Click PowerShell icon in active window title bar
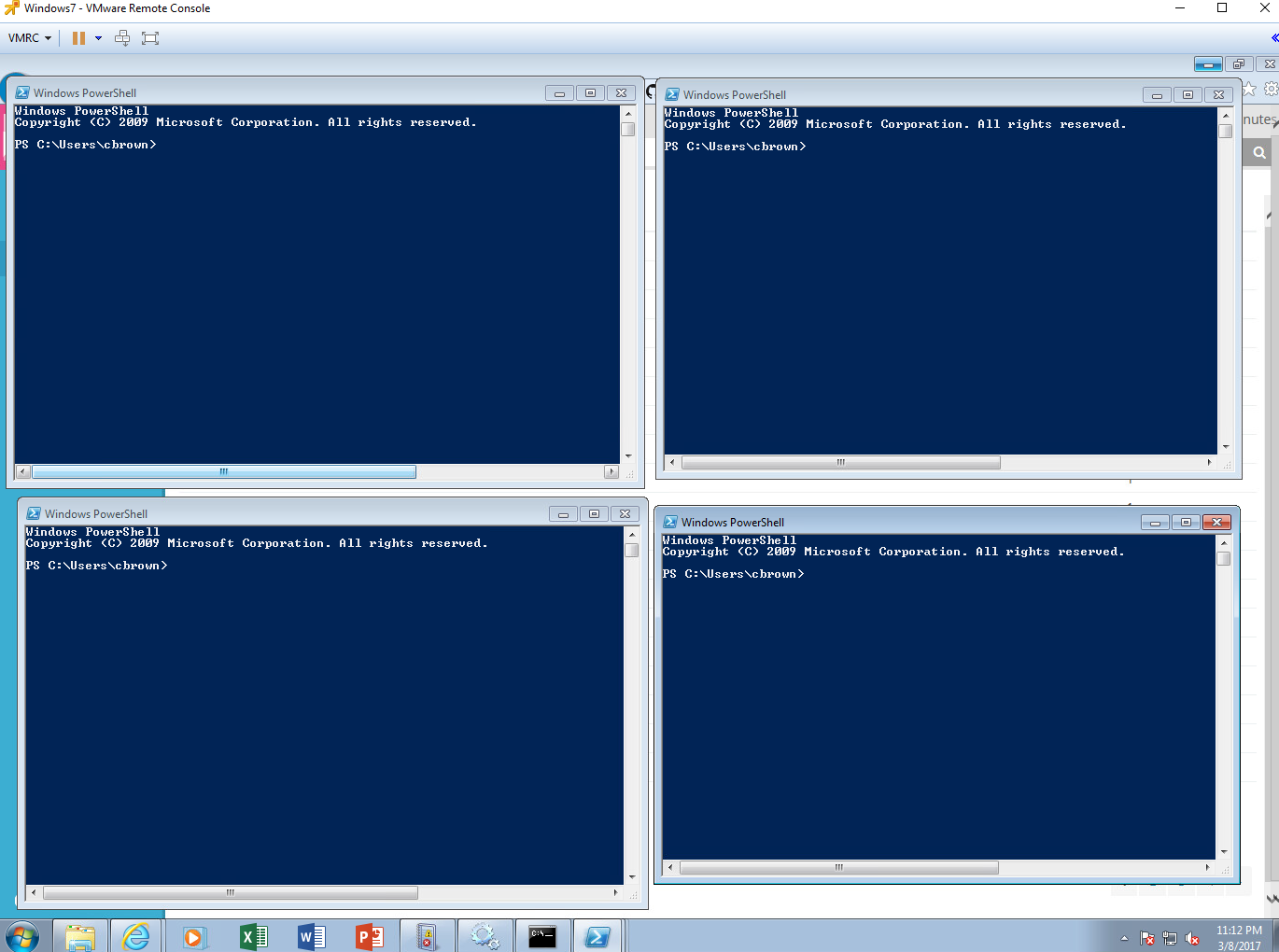Screen dimensions: 1279x952 [670, 522]
